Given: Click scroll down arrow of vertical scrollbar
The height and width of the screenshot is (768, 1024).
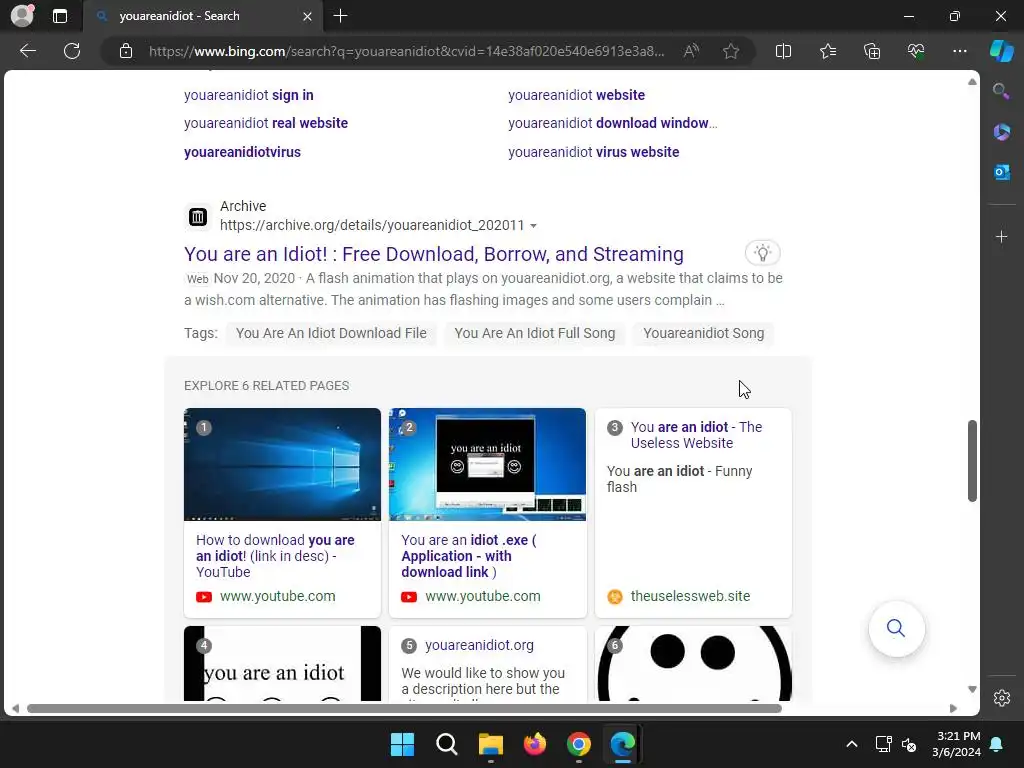Looking at the screenshot, I should [x=972, y=689].
